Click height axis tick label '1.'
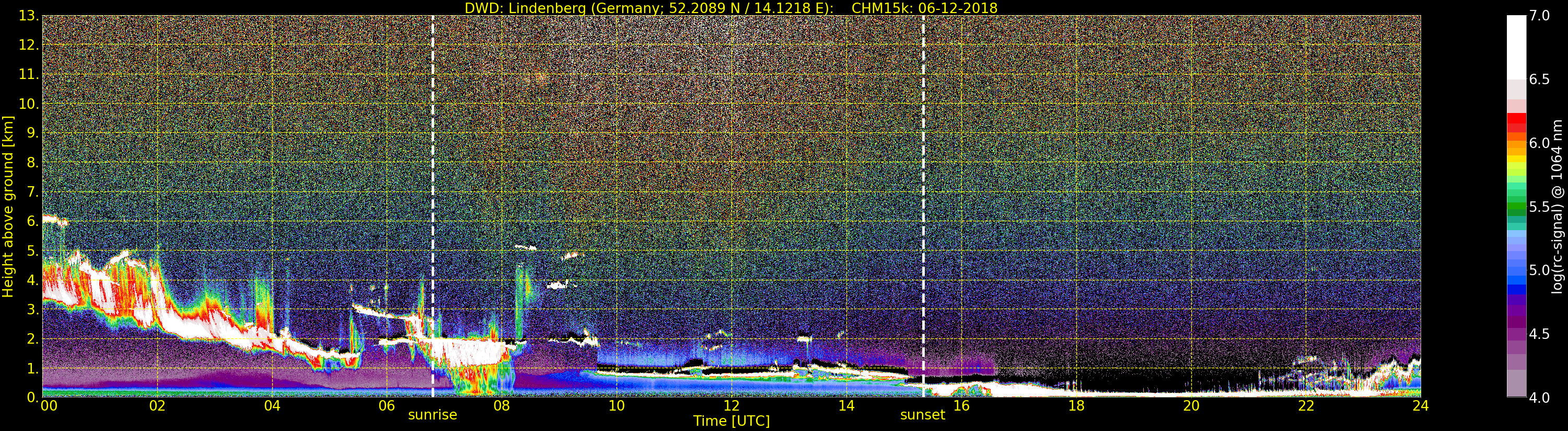The image size is (1568, 431). pyautogui.click(x=33, y=368)
